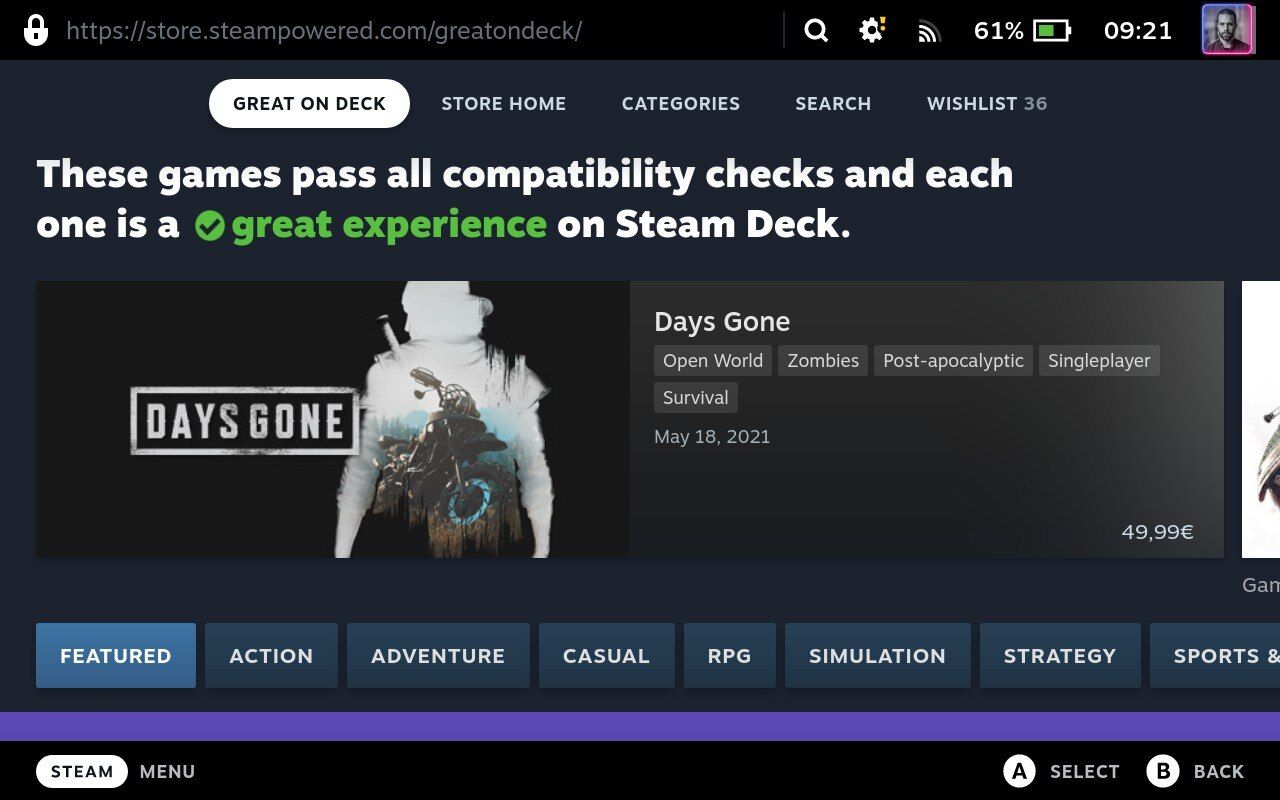This screenshot has width=1280, height=800.
Task: Select the Action genre filter
Action: pos(271,656)
